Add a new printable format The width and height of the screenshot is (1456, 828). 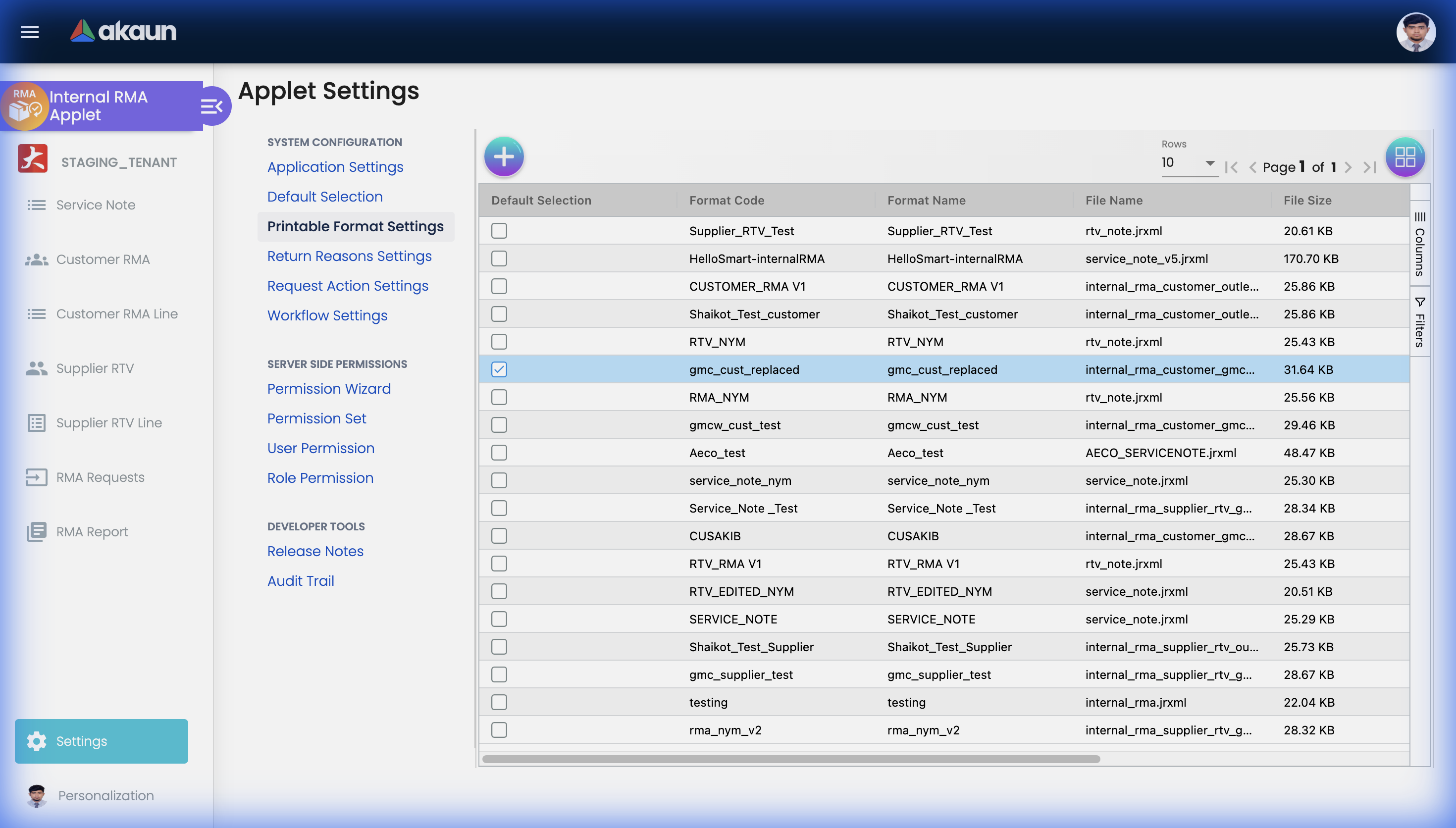[x=504, y=156]
